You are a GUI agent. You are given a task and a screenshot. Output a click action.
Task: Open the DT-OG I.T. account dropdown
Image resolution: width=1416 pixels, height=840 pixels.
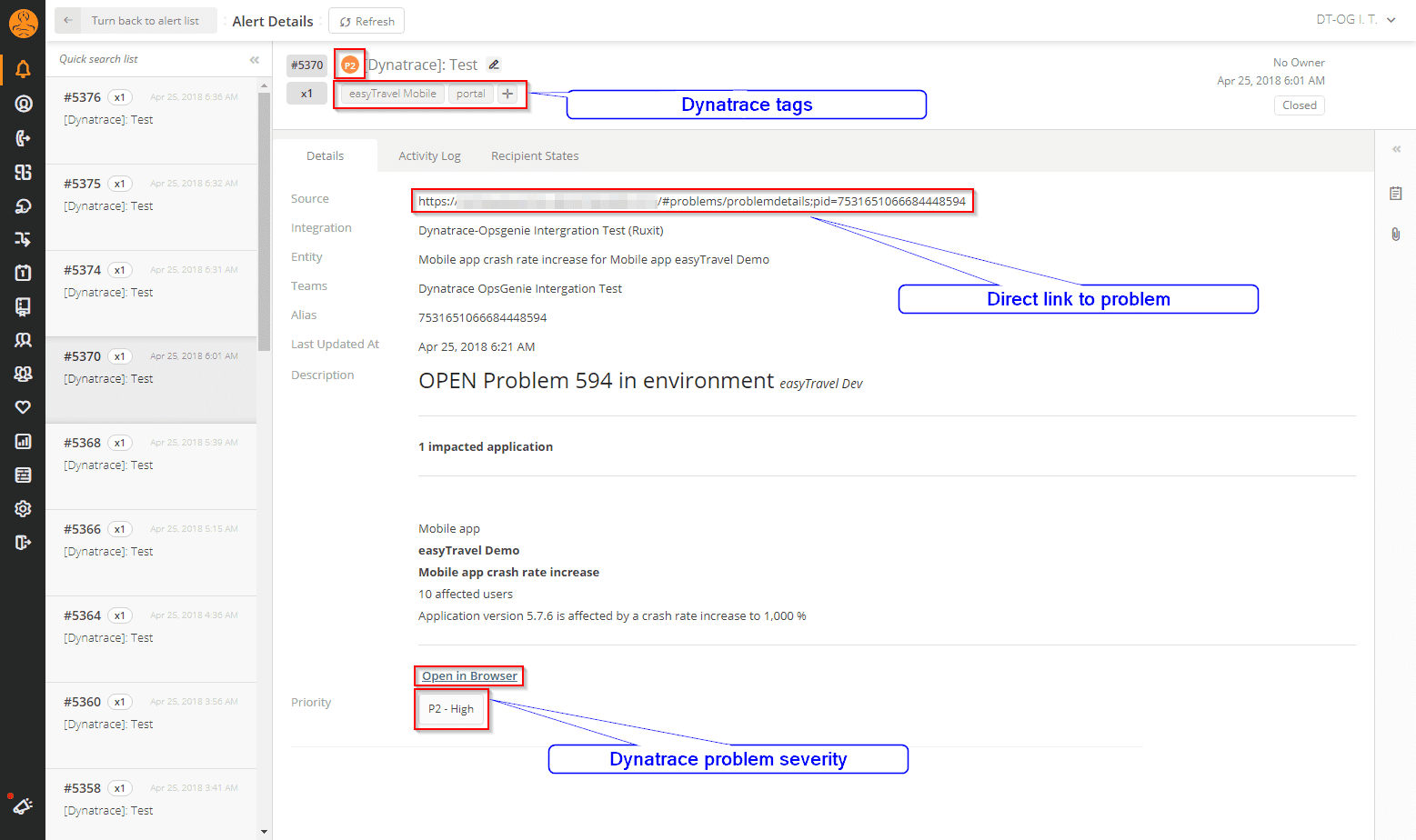(x=1356, y=19)
